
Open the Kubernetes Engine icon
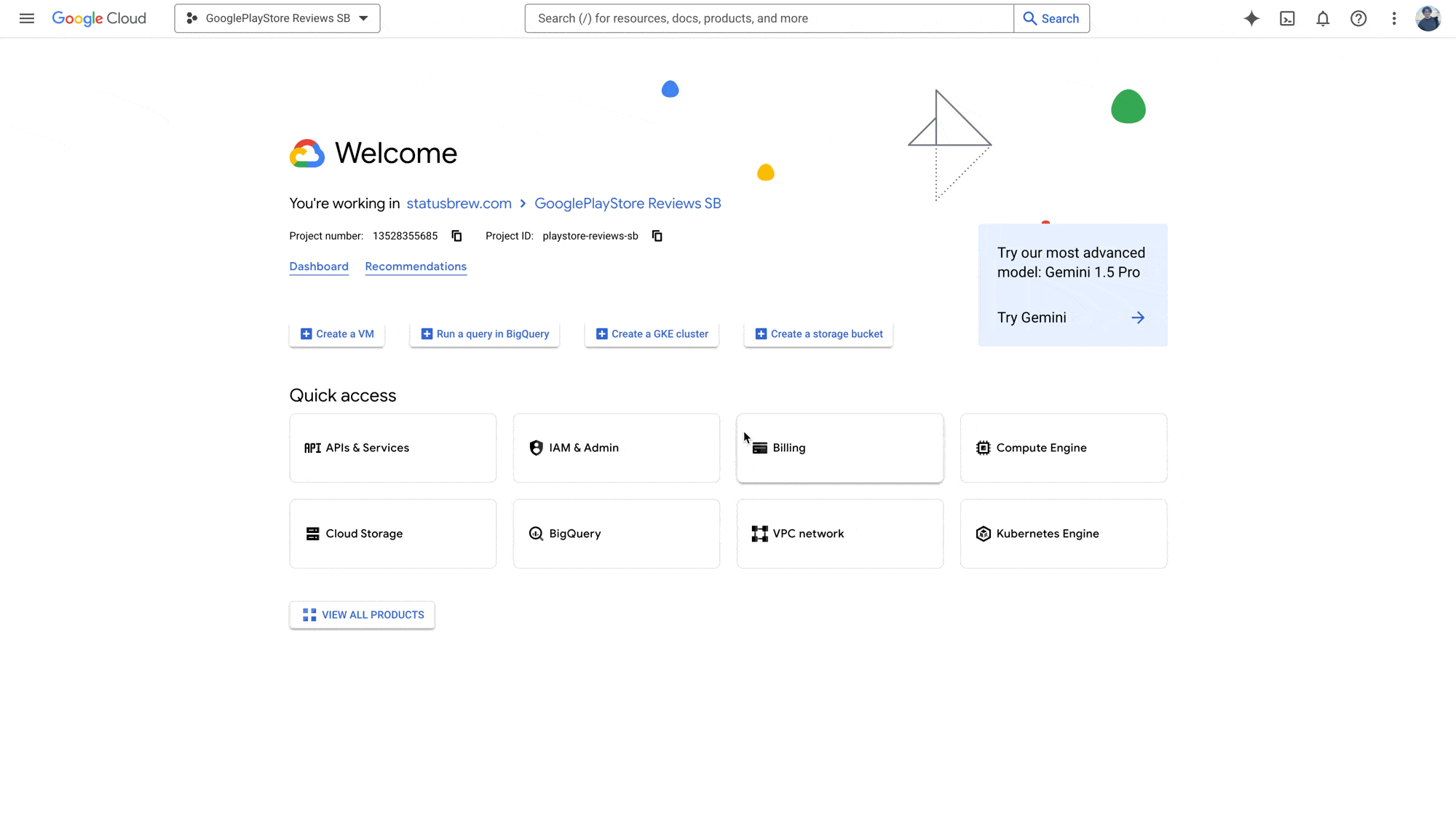(x=984, y=533)
